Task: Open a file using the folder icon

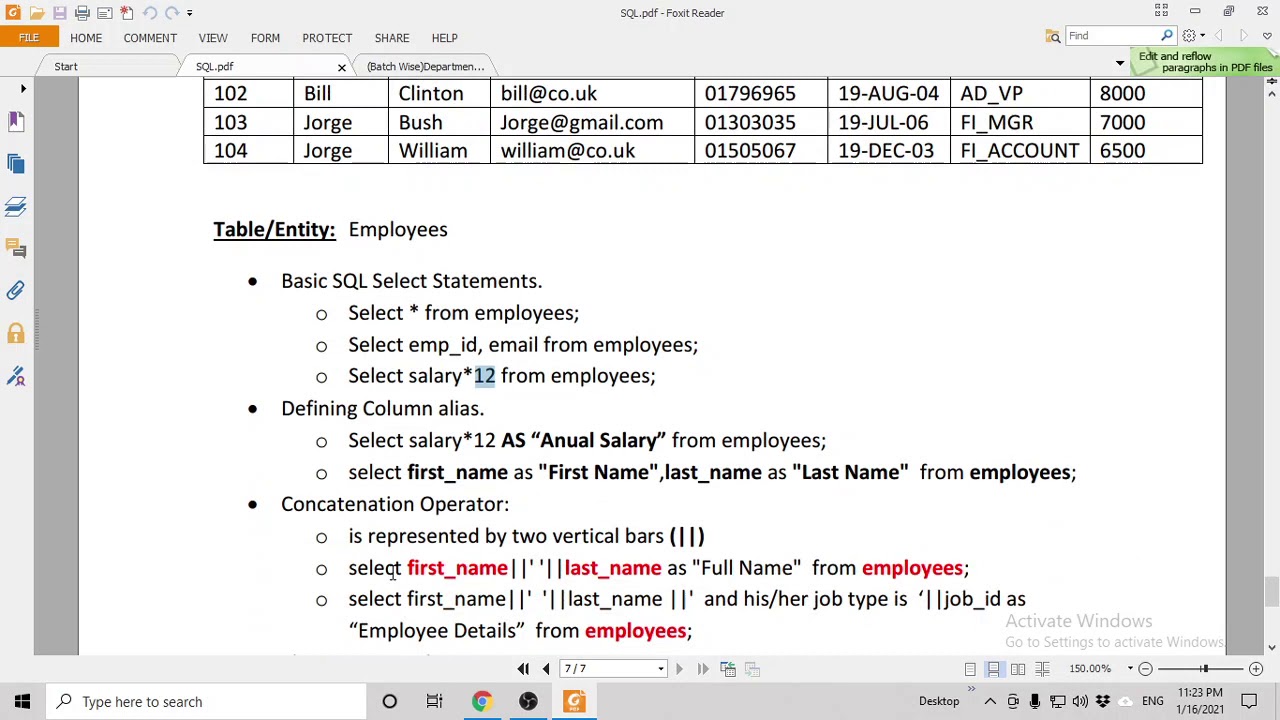Action: (x=37, y=13)
